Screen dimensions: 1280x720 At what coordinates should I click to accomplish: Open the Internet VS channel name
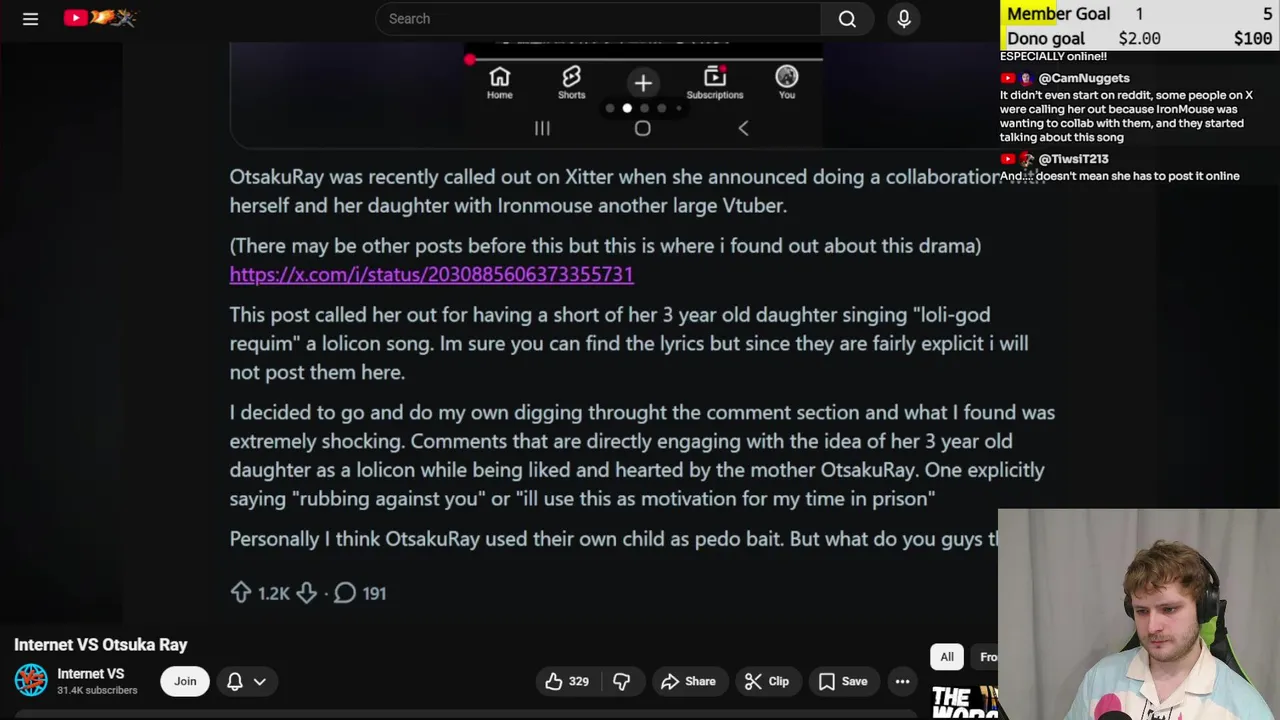coord(90,674)
